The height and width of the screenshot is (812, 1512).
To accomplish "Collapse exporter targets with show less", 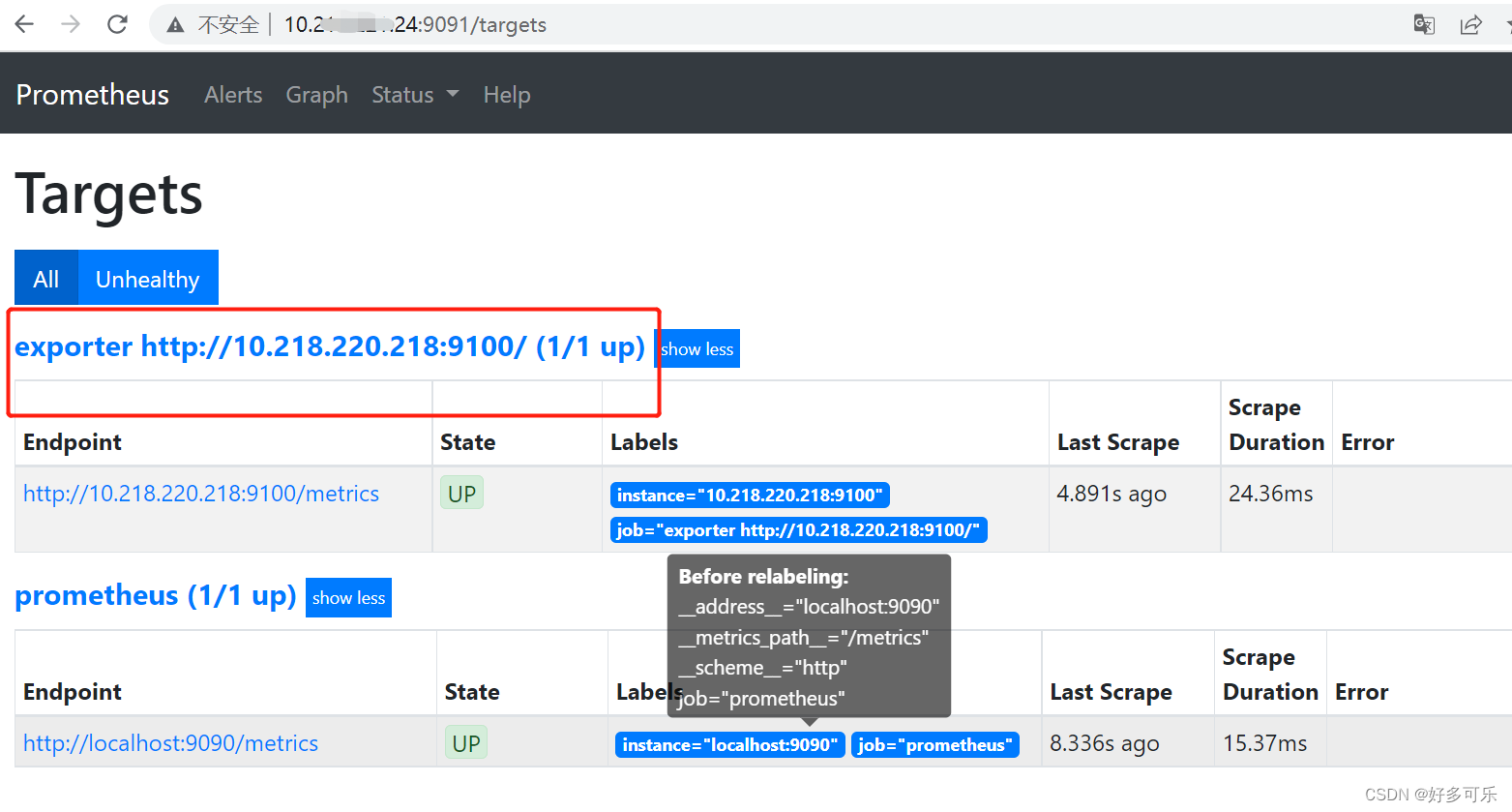I will point(697,349).
